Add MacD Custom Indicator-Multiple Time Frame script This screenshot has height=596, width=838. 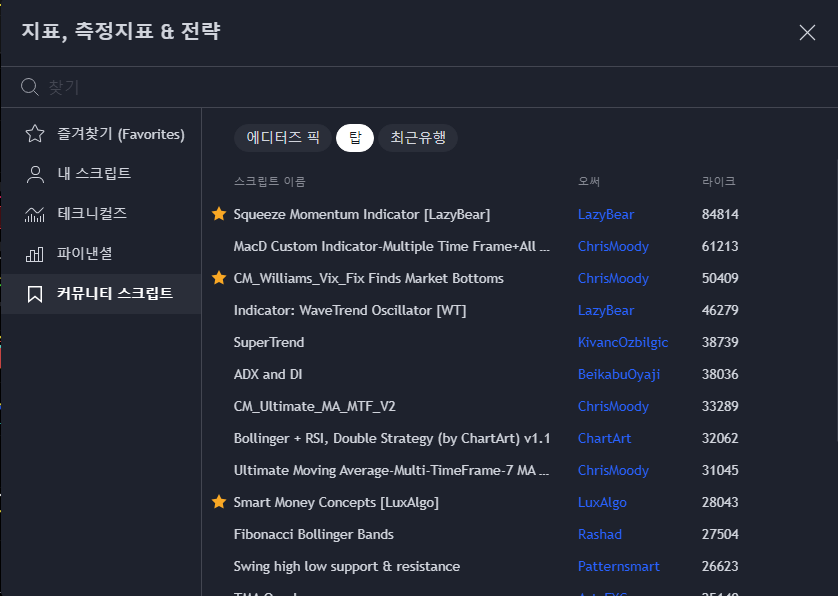click(x=391, y=246)
